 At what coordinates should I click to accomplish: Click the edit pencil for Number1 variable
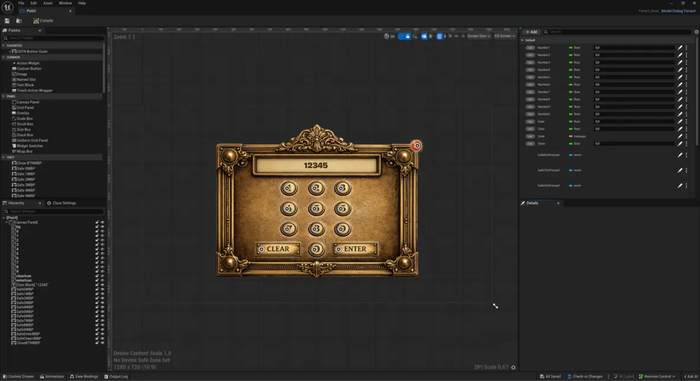point(680,48)
